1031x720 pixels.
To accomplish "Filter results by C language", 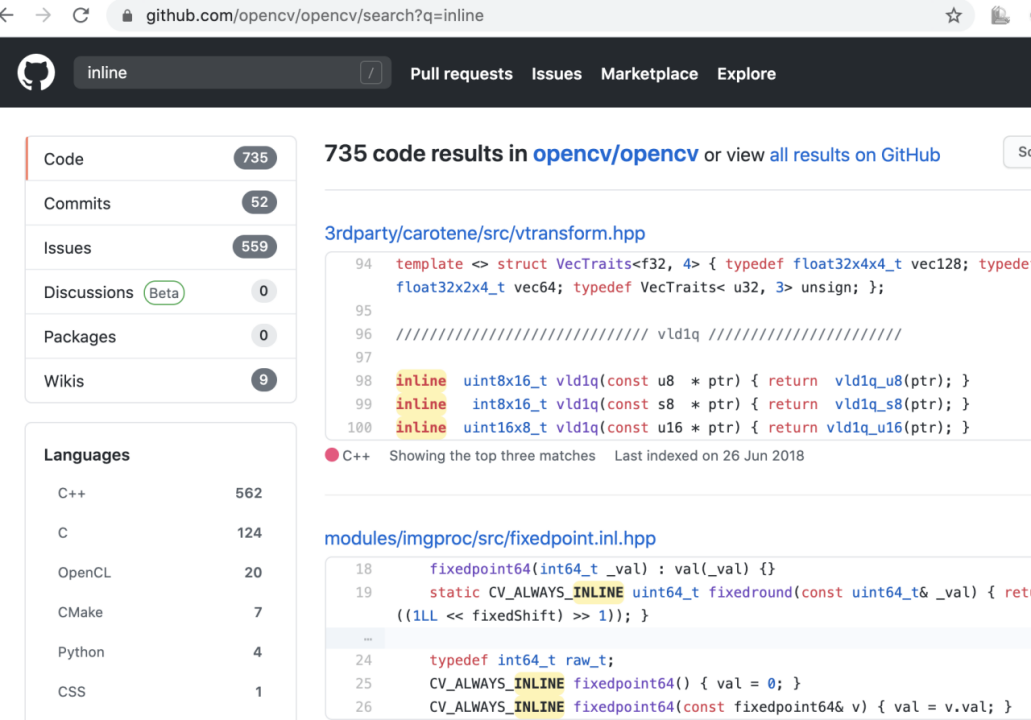I will [x=160, y=533].
